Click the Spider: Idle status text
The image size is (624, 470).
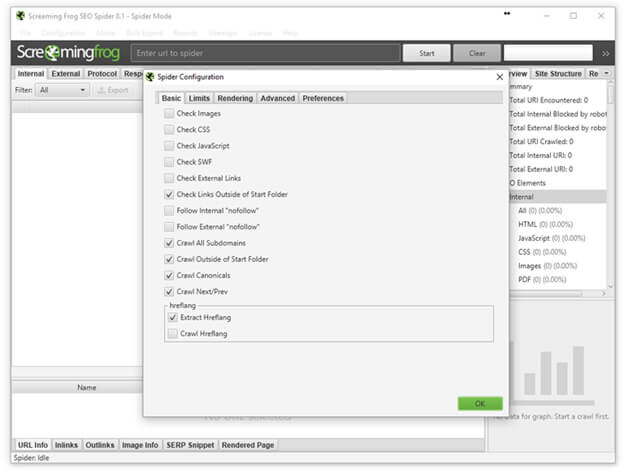pos(31,458)
